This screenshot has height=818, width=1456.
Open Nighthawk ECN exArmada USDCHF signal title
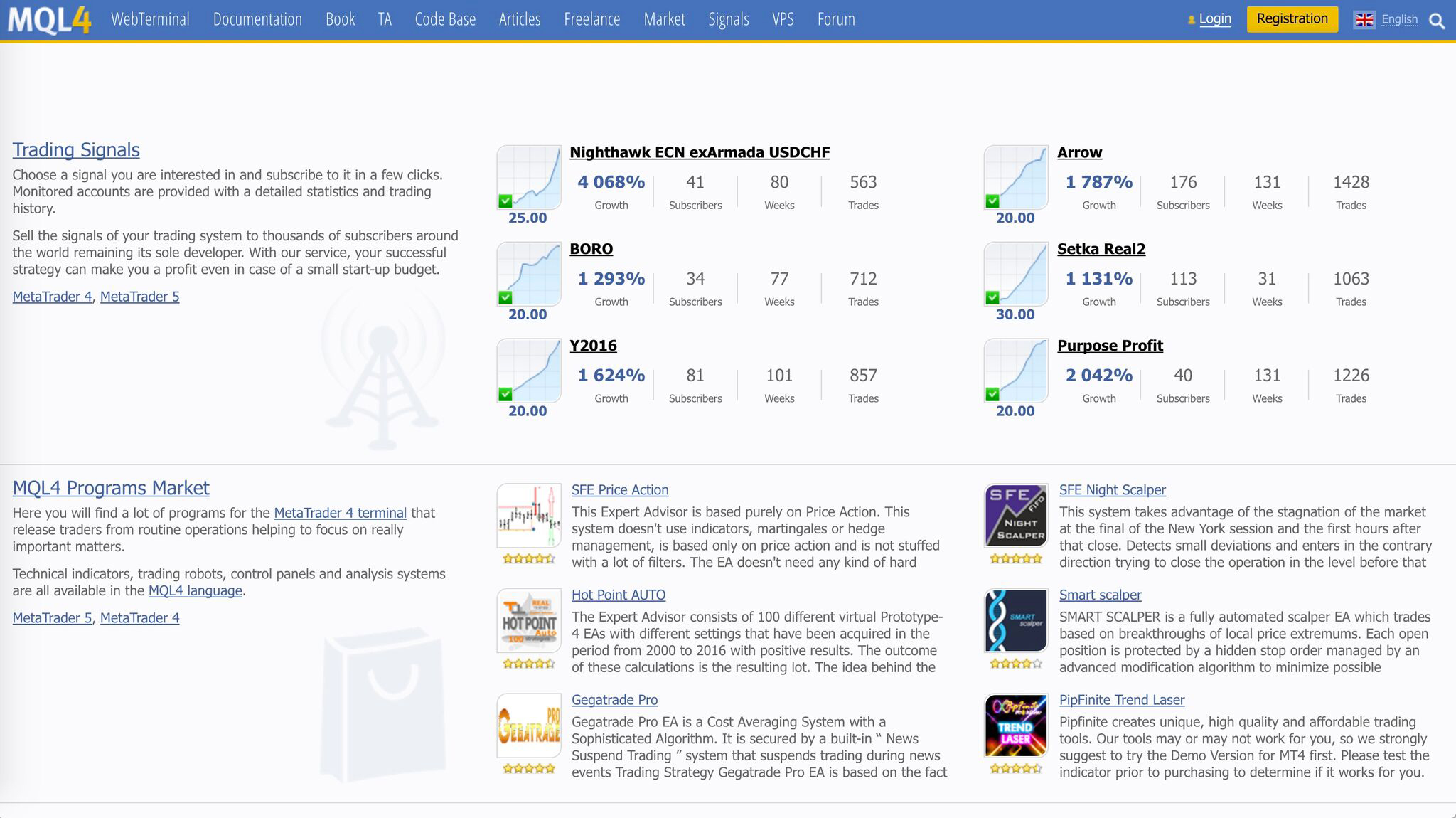700,152
